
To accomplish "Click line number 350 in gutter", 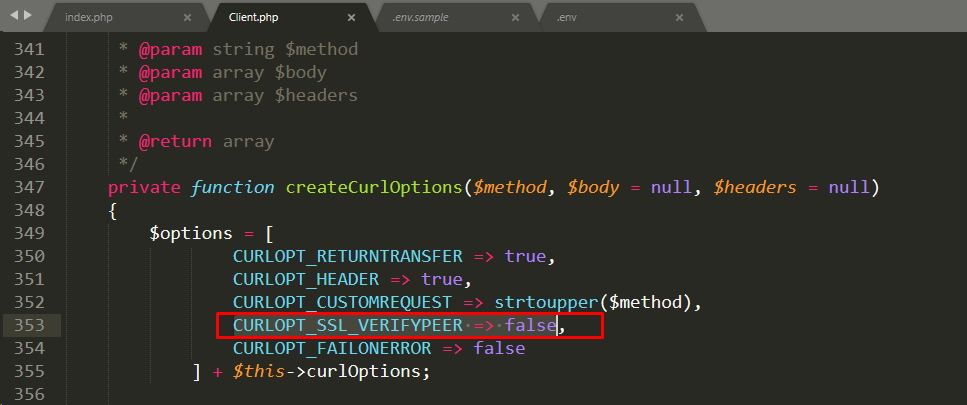I will pyautogui.click(x=29, y=256).
